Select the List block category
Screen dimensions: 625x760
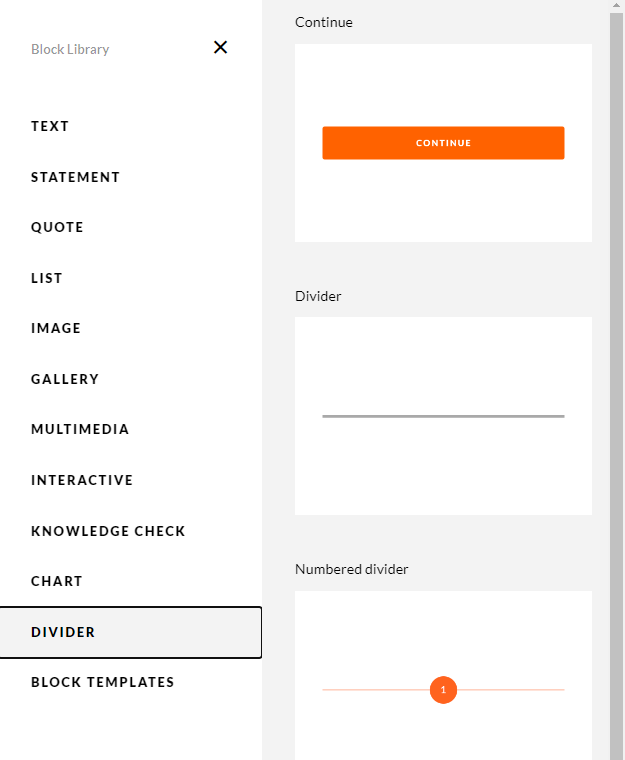tap(47, 278)
